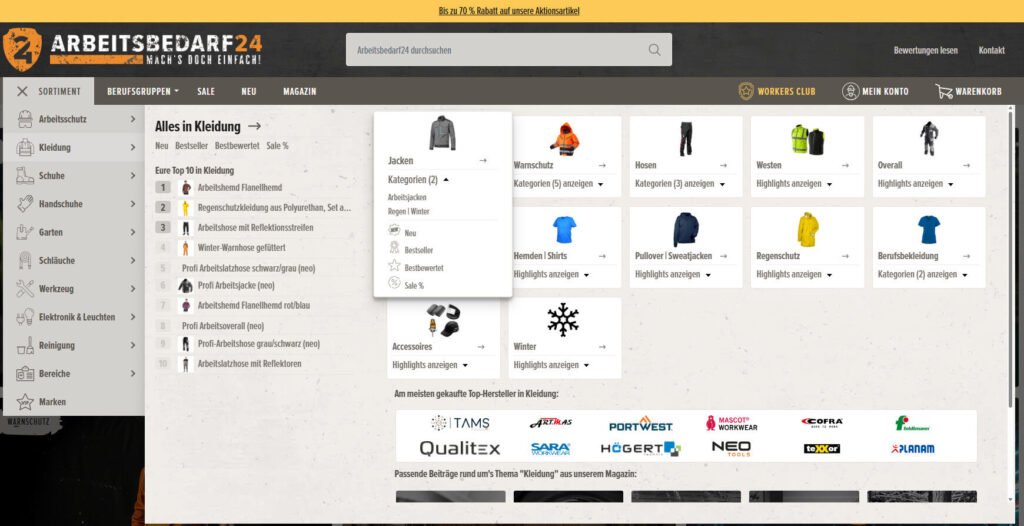Show Highlights anzeigen under Westen

(x=796, y=184)
